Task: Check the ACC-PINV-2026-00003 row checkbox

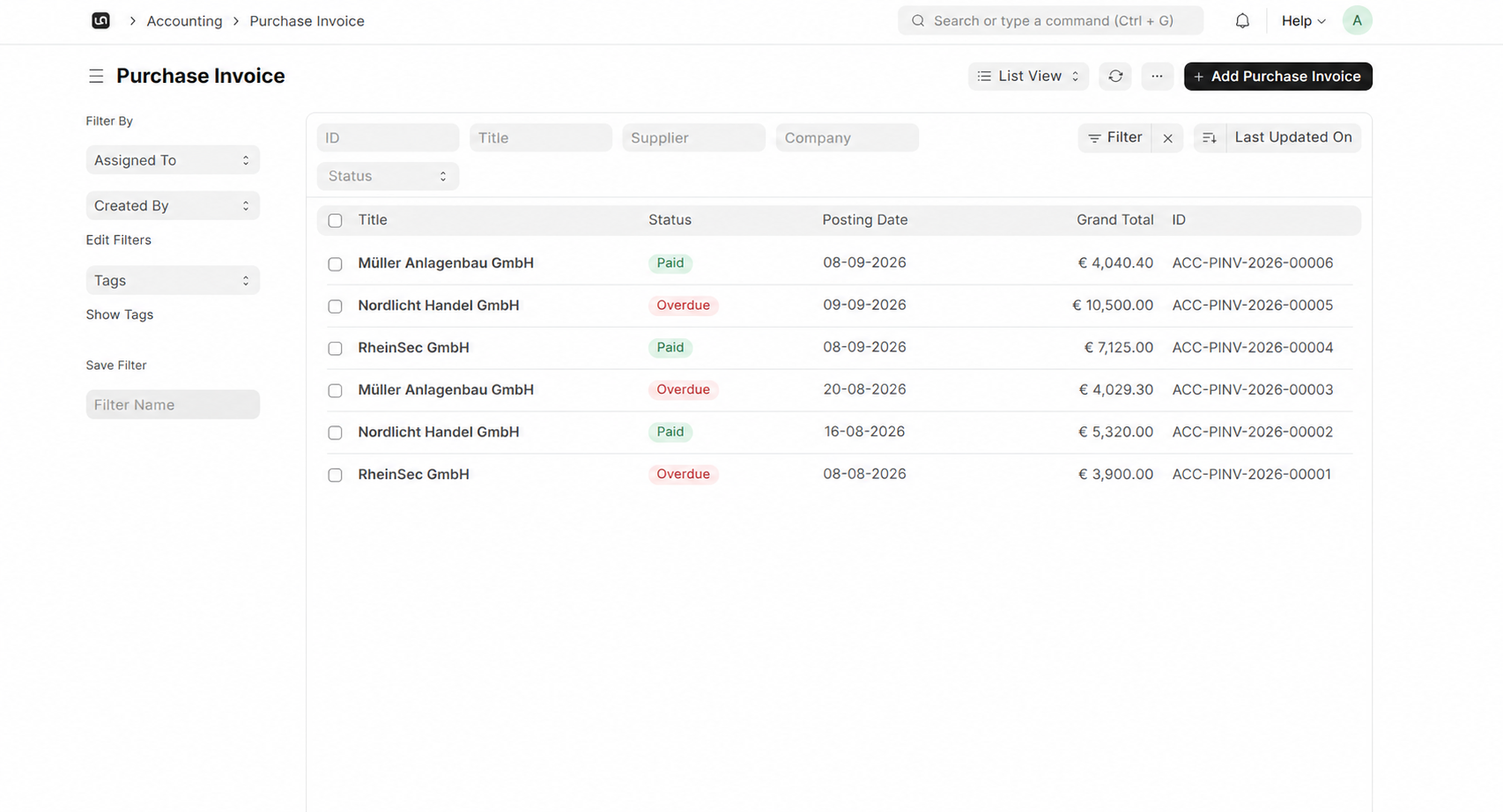Action: (335, 390)
